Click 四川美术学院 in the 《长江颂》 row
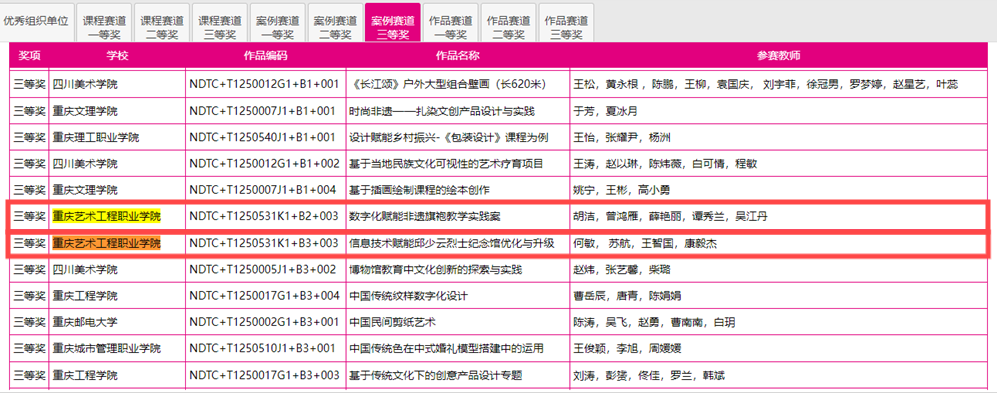Screen dimensions: 997x393 (x=85, y=85)
